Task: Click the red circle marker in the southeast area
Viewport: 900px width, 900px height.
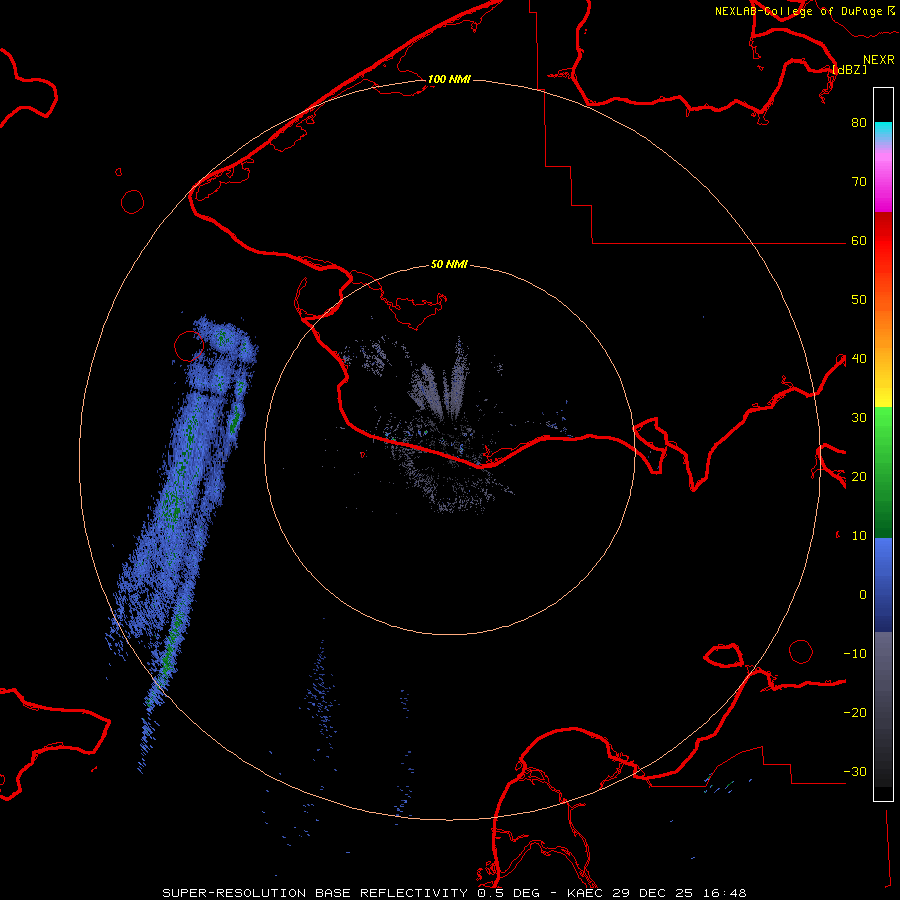Action: pyautogui.click(x=801, y=651)
